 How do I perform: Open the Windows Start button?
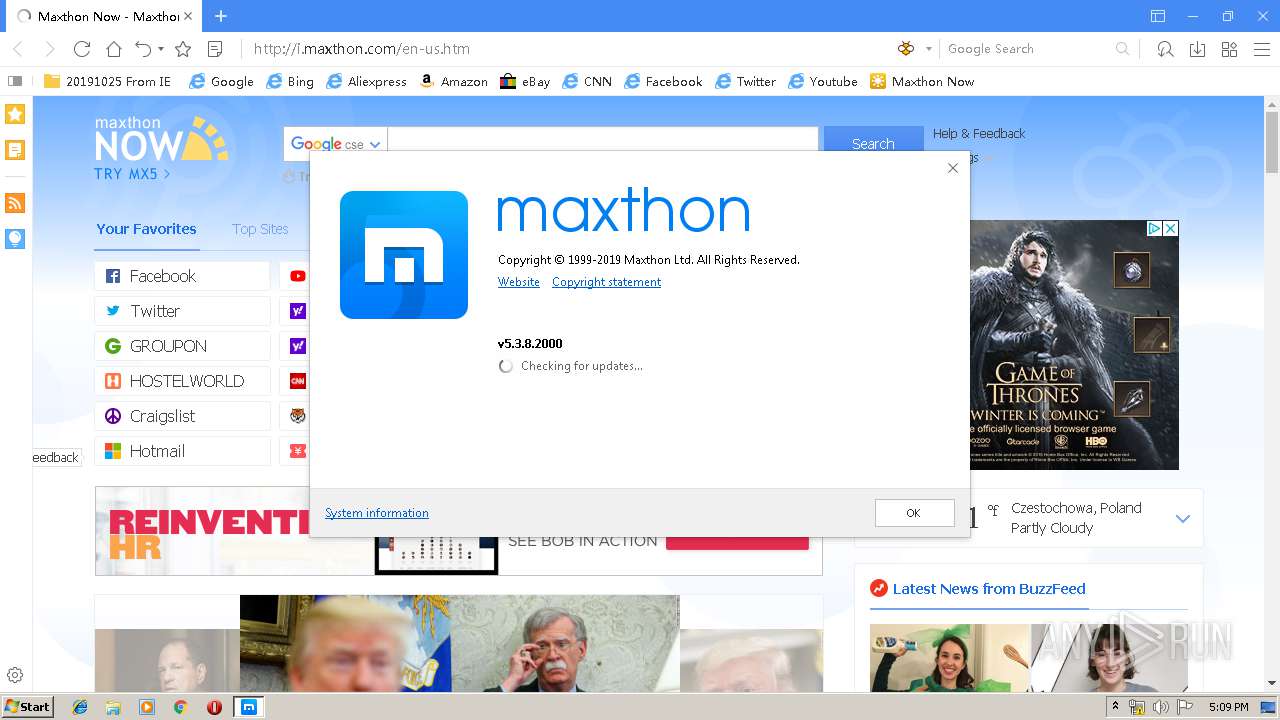28,706
